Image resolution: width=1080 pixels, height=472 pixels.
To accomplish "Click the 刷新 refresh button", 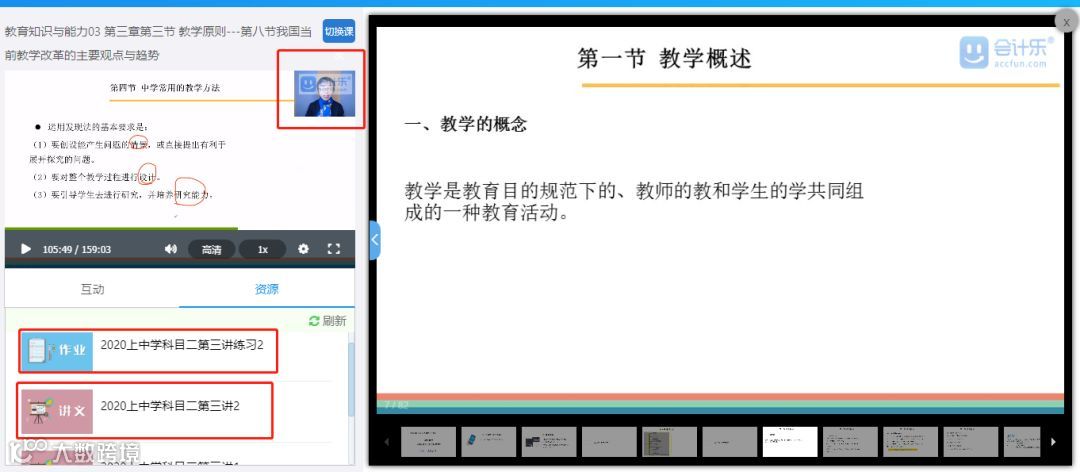I will 327,321.
